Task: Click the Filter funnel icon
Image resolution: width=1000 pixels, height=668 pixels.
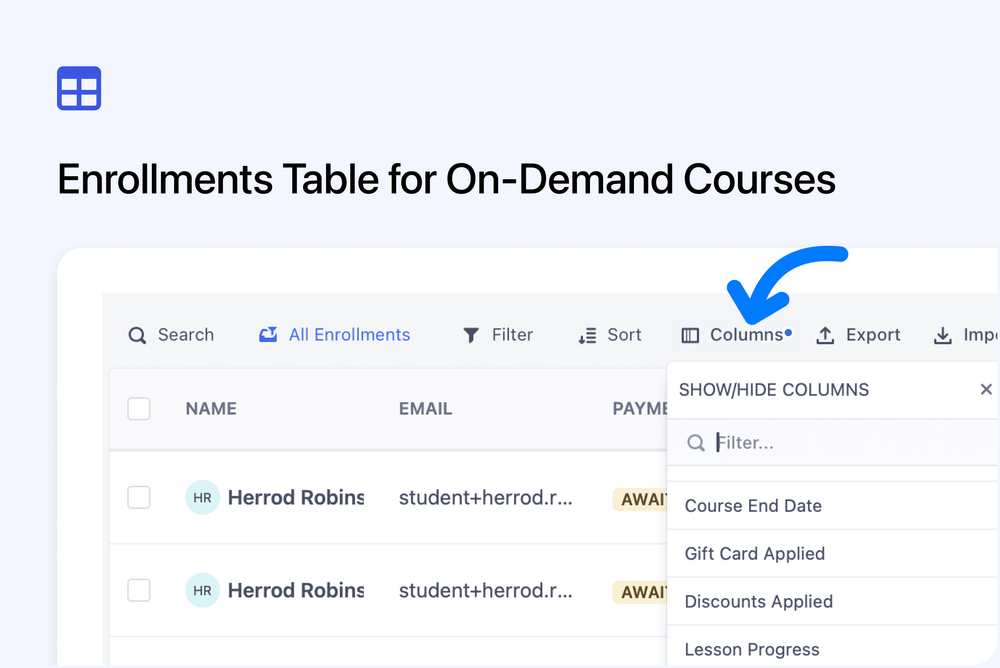Action: 470,335
